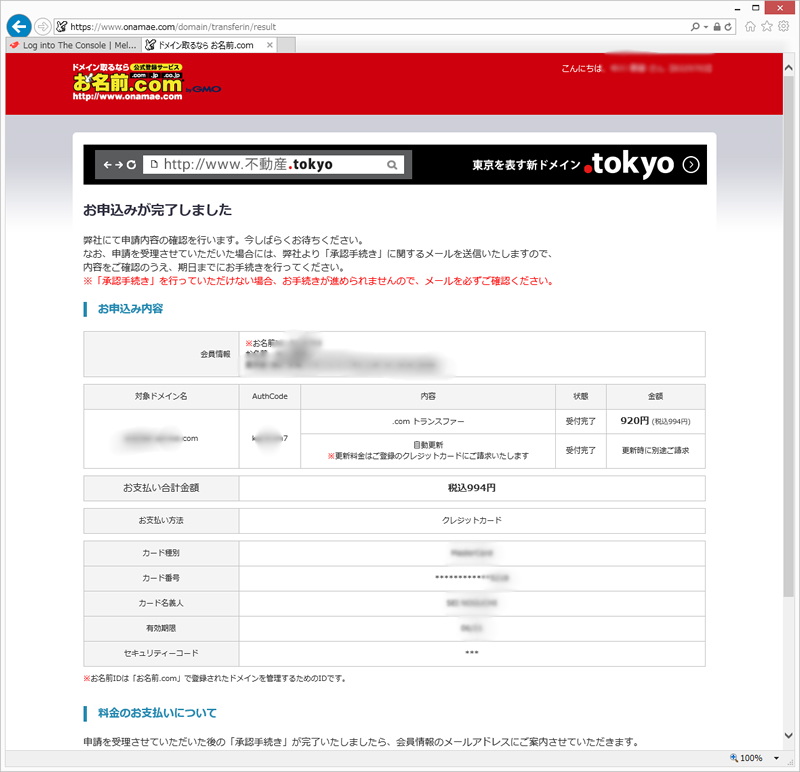Screen dimensions: 800x772
Task: Click the 状態 column header
Action: coord(581,396)
